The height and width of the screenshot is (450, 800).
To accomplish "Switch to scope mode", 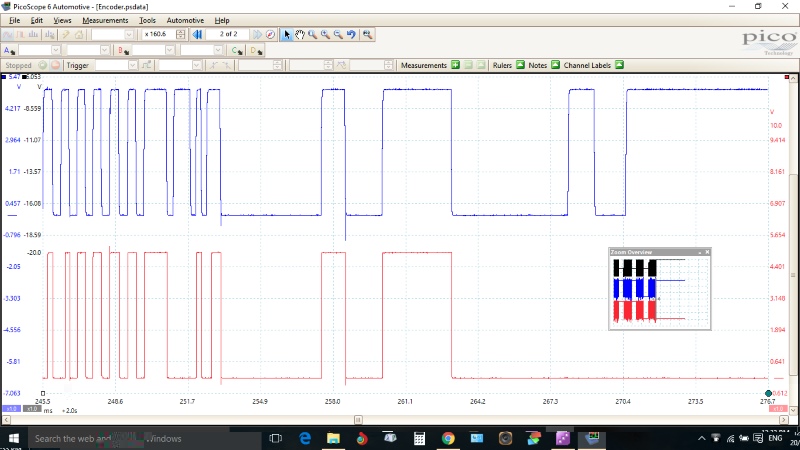I will click(8, 34).
